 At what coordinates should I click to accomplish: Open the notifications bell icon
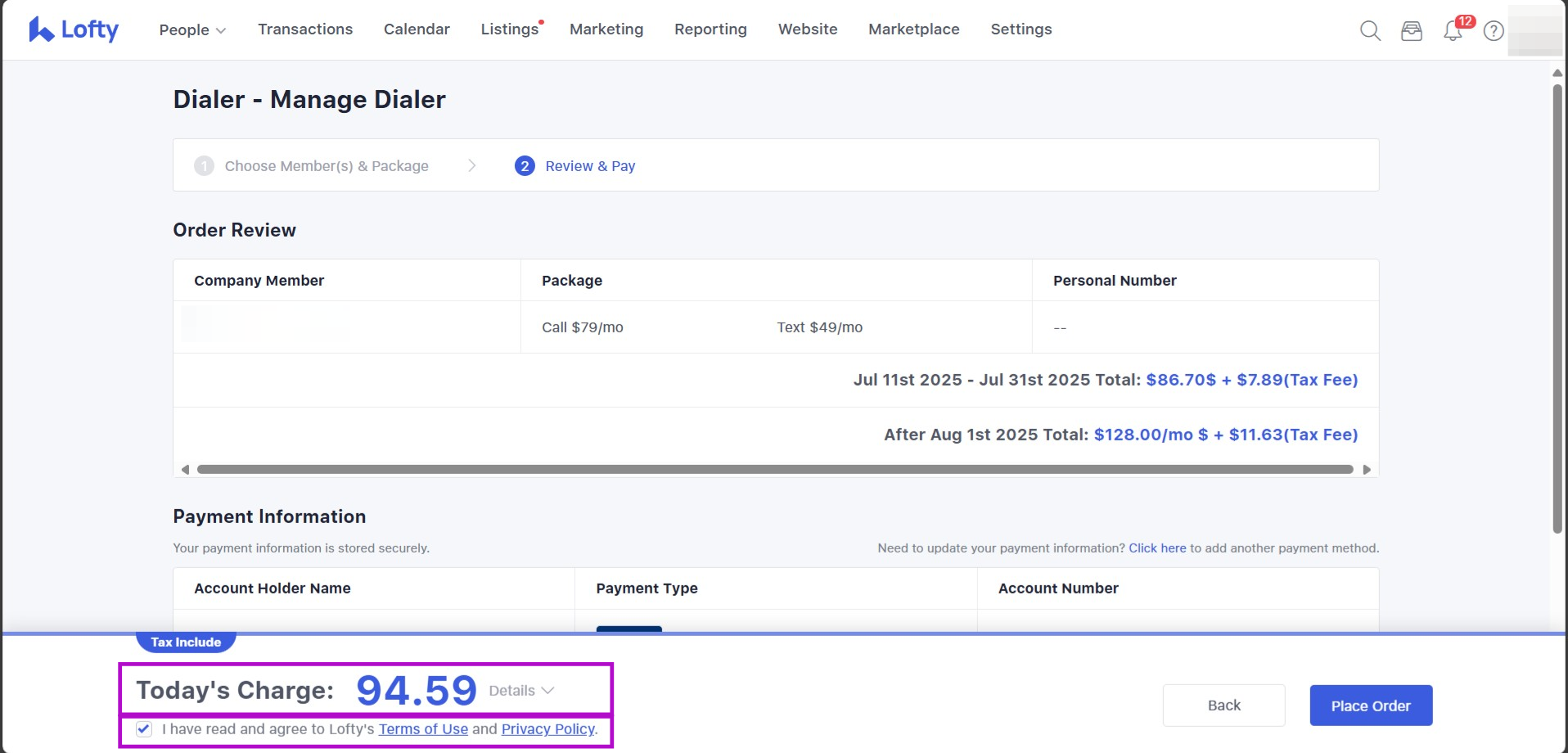pos(1453,31)
